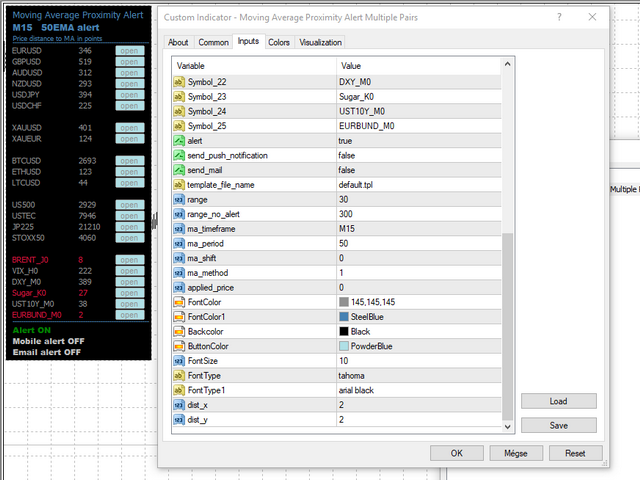
Task: Click the Variable column header
Action: point(254,66)
